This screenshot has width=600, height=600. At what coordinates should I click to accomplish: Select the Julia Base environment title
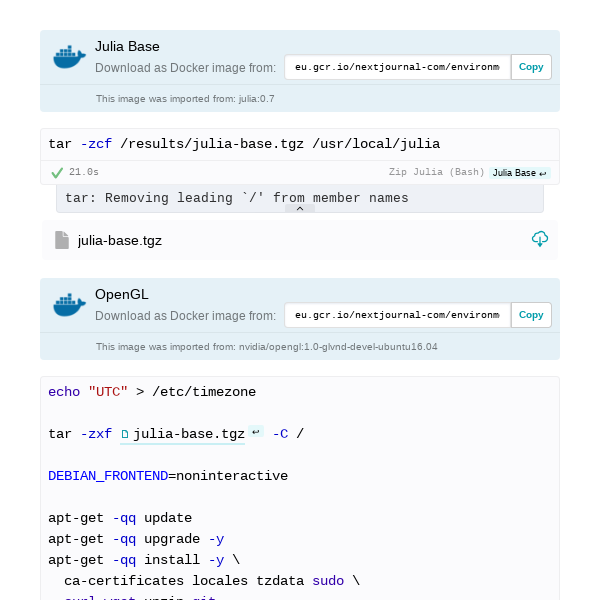pos(127,47)
